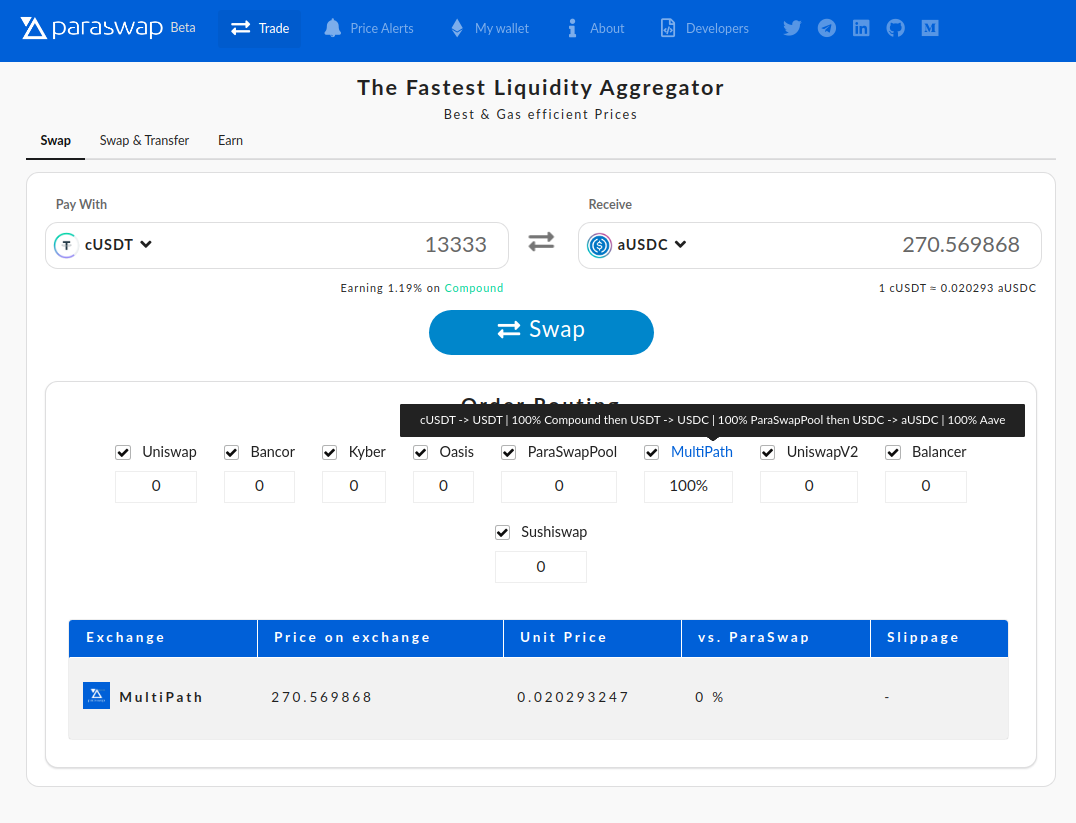Click the ParaSwap logo in header
Screen dimensions: 1076x823
coord(91,28)
